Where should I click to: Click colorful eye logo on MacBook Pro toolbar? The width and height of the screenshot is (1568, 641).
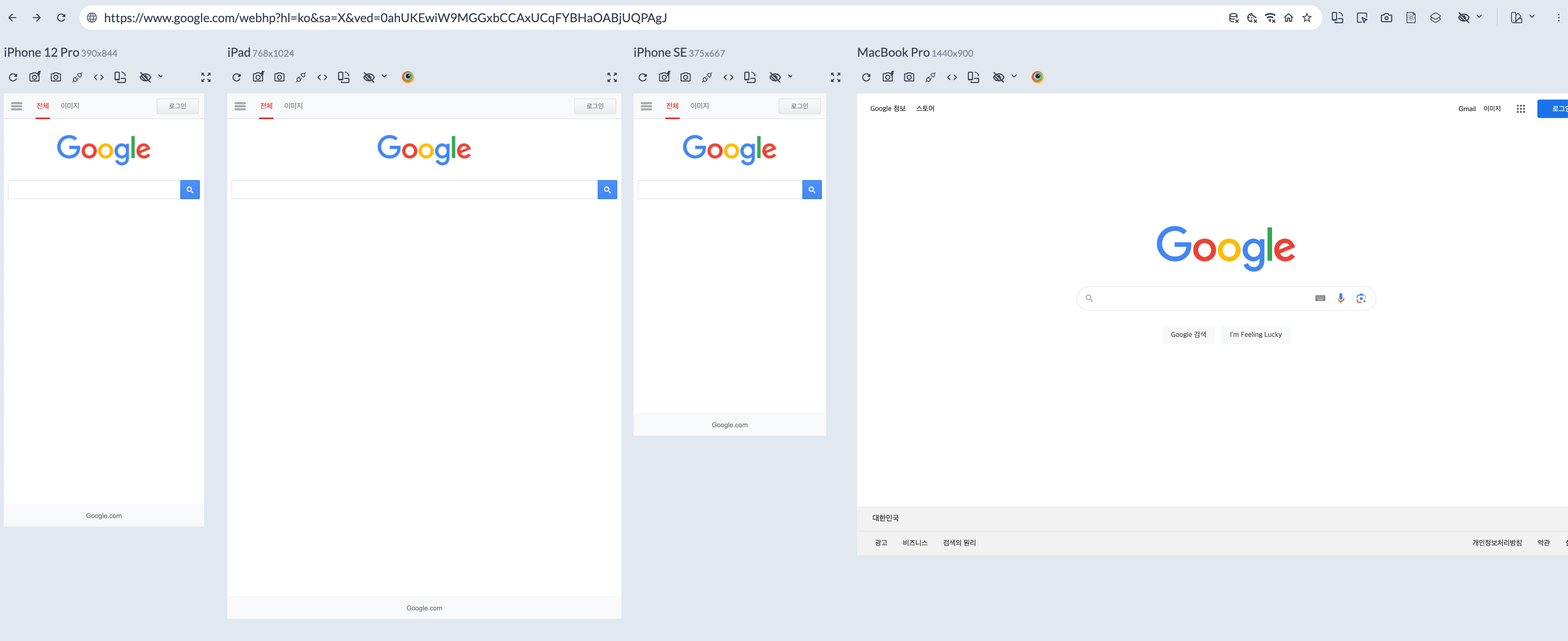pos(1037,77)
